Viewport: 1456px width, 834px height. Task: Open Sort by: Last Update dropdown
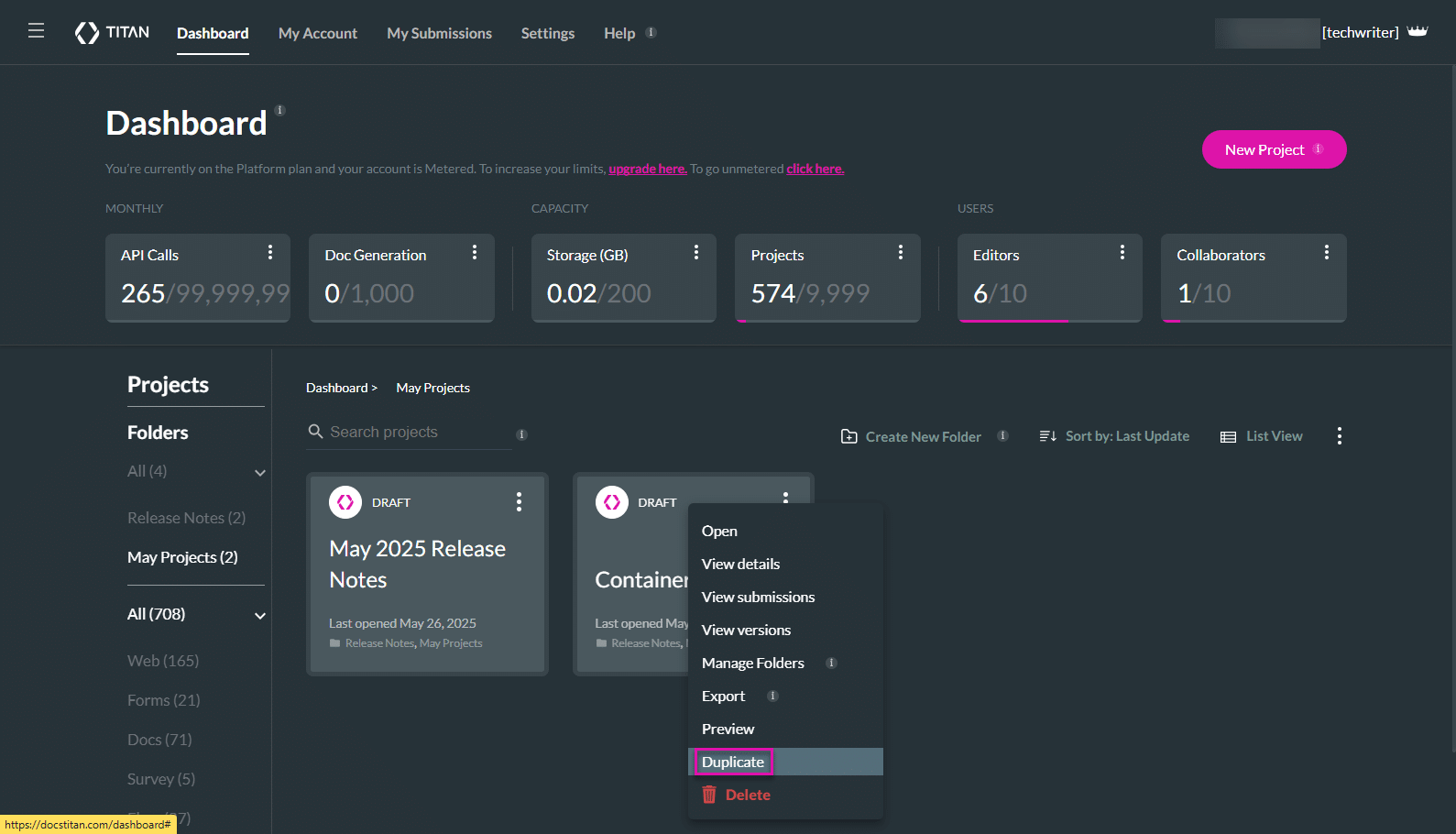pyautogui.click(x=1114, y=436)
